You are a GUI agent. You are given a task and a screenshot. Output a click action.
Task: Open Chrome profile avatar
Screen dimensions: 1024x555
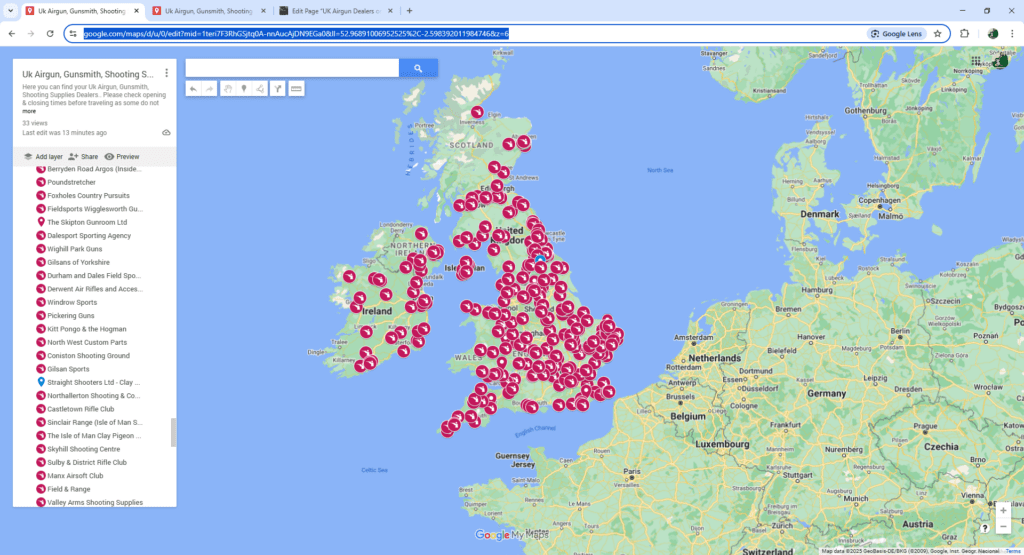coord(993,34)
